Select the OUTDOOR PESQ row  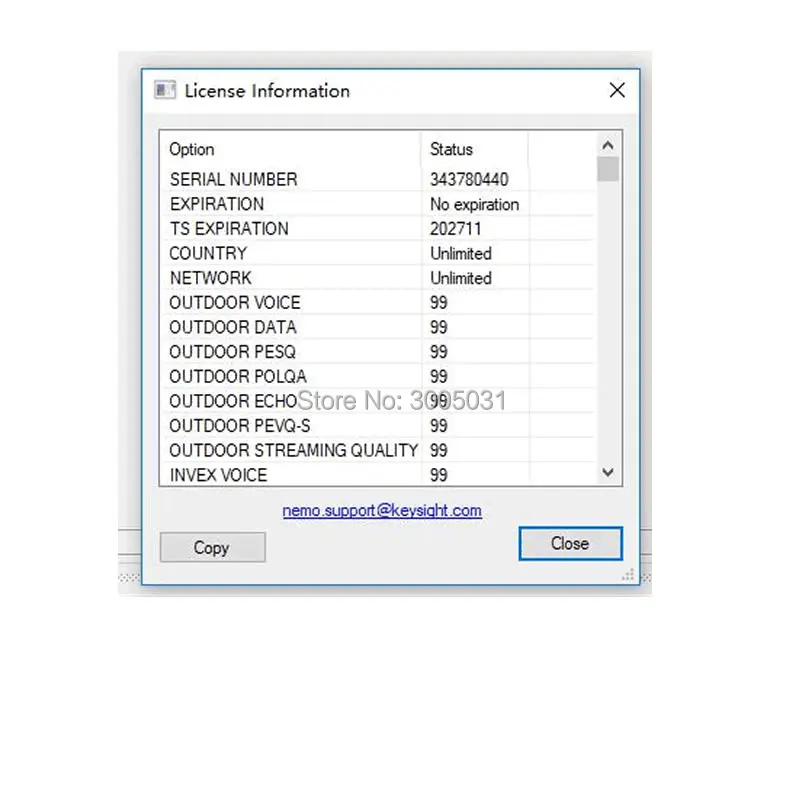pyautogui.click(x=377, y=352)
